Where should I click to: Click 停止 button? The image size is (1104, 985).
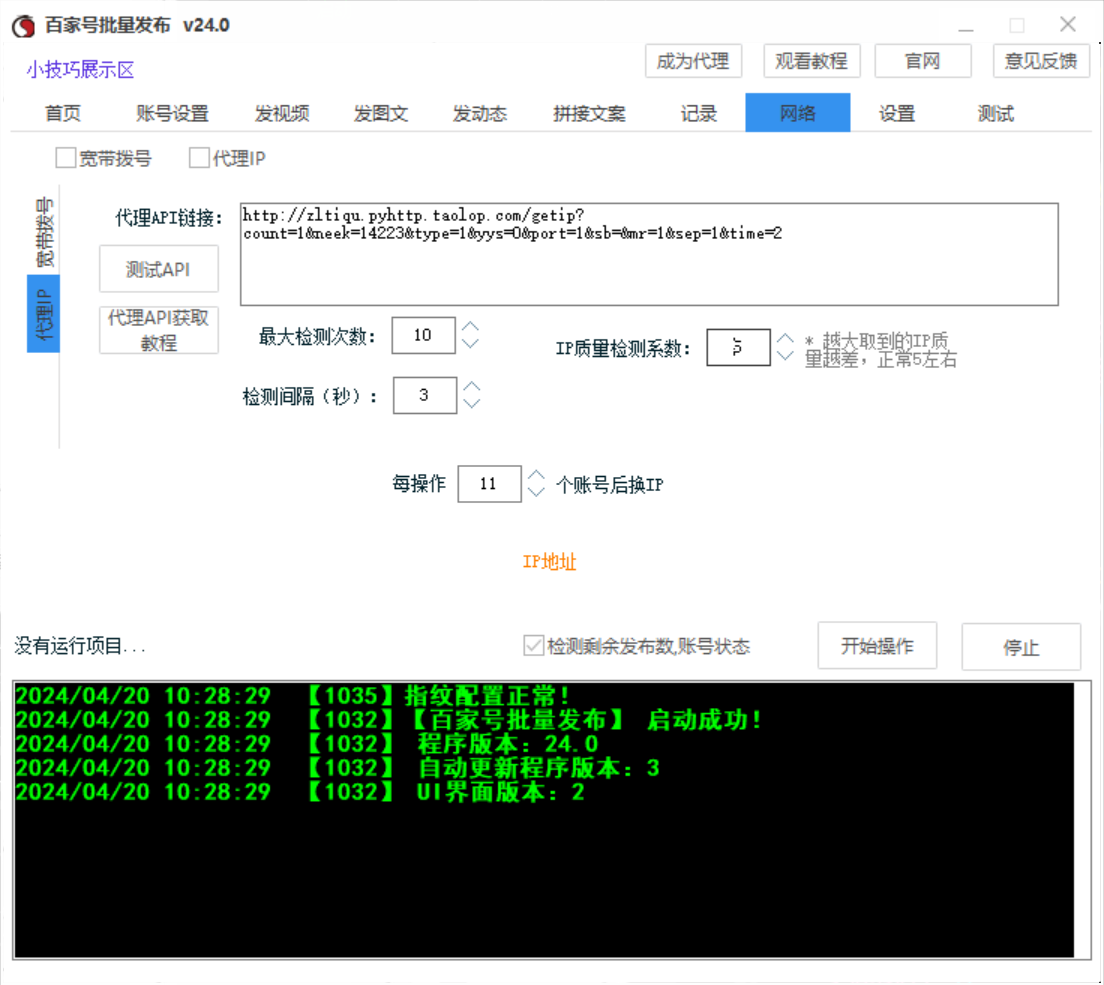click(1021, 647)
